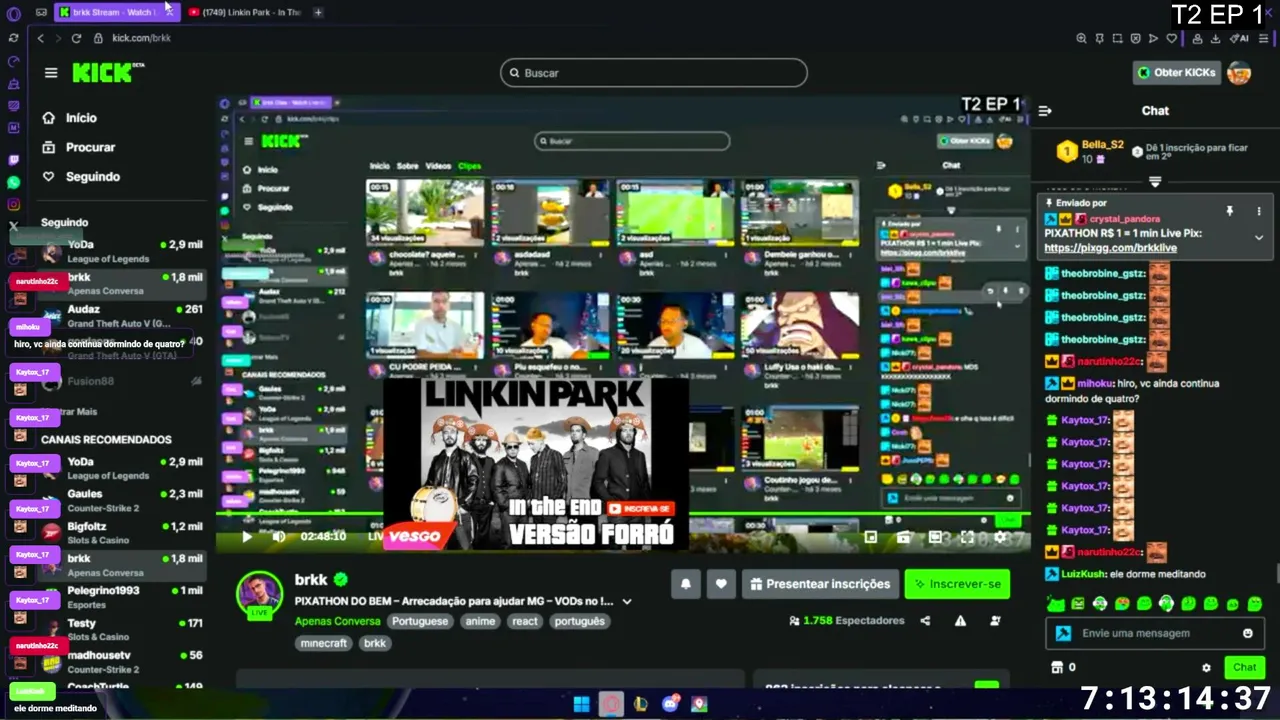Follow channel with the heart button
Image resolution: width=1280 pixels, height=720 pixels.
click(x=720, y=584)
